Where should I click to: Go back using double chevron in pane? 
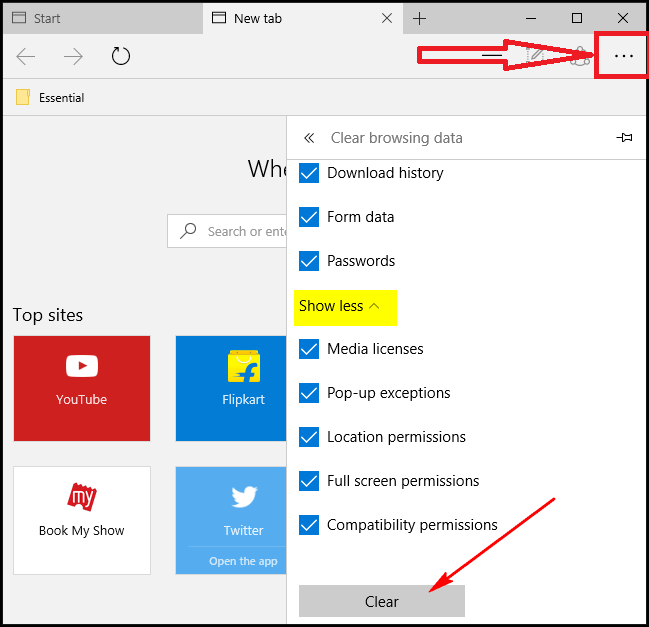(x=309, y=138)
